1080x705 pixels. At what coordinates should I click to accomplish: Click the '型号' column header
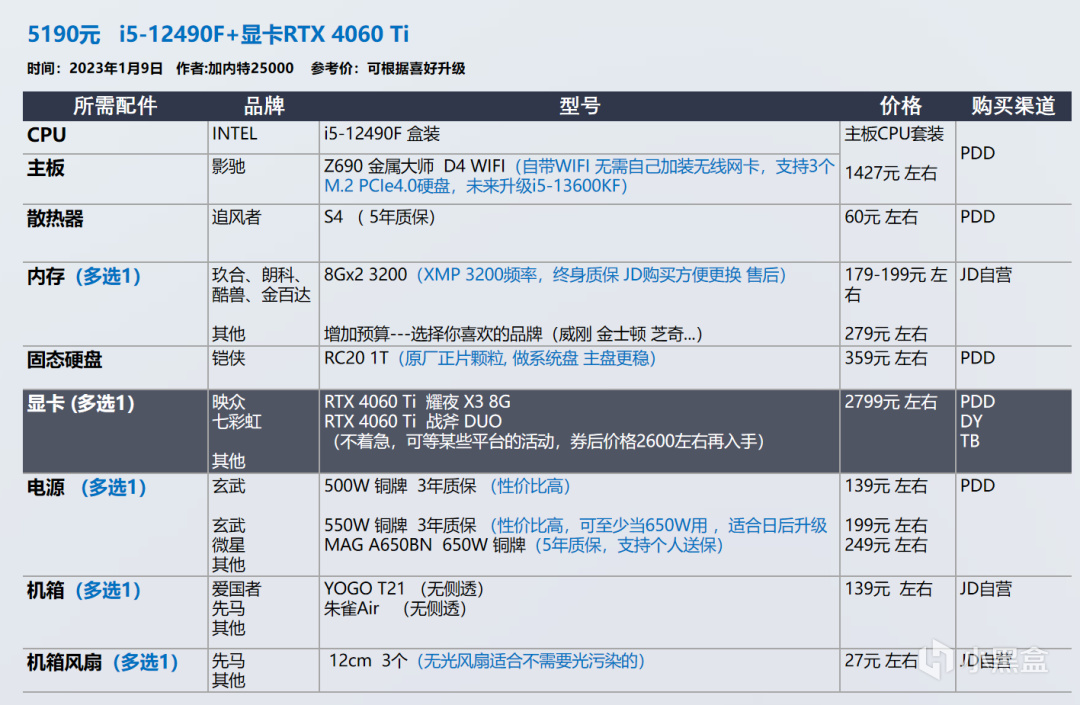pyautogui.click(x=579, y=105)
